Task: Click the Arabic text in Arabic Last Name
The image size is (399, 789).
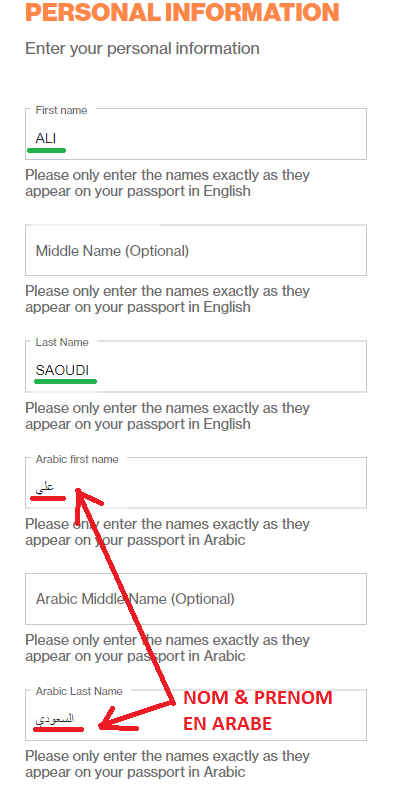Action: [55, 719]
